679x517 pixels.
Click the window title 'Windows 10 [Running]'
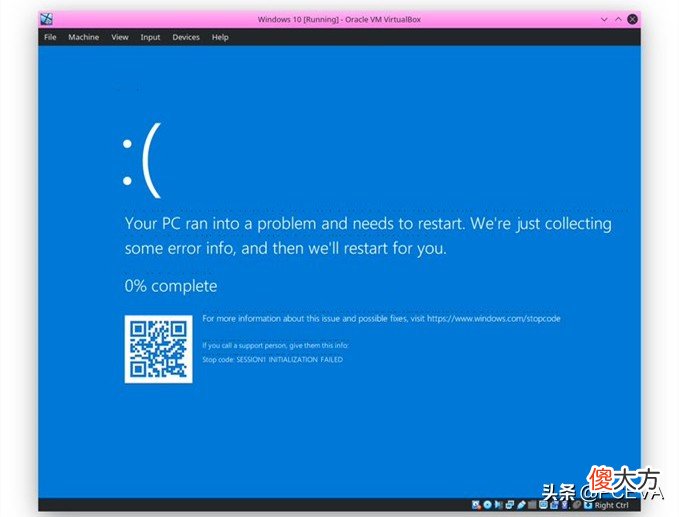(298, 19)
